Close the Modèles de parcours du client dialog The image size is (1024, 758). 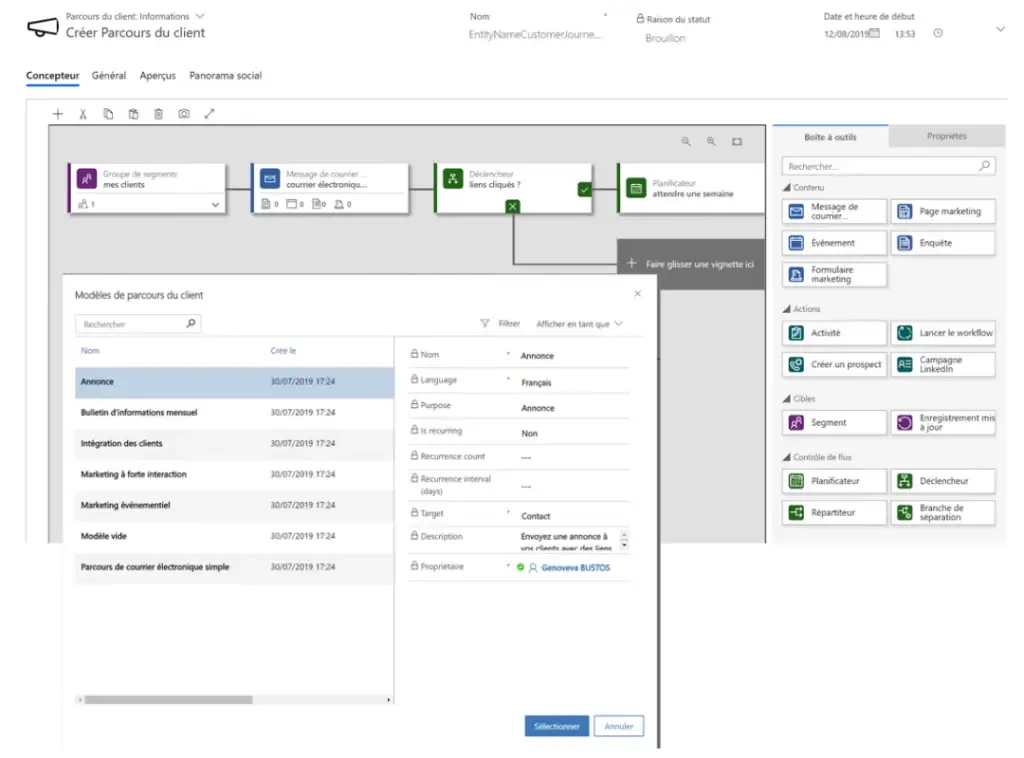[637, 294]
